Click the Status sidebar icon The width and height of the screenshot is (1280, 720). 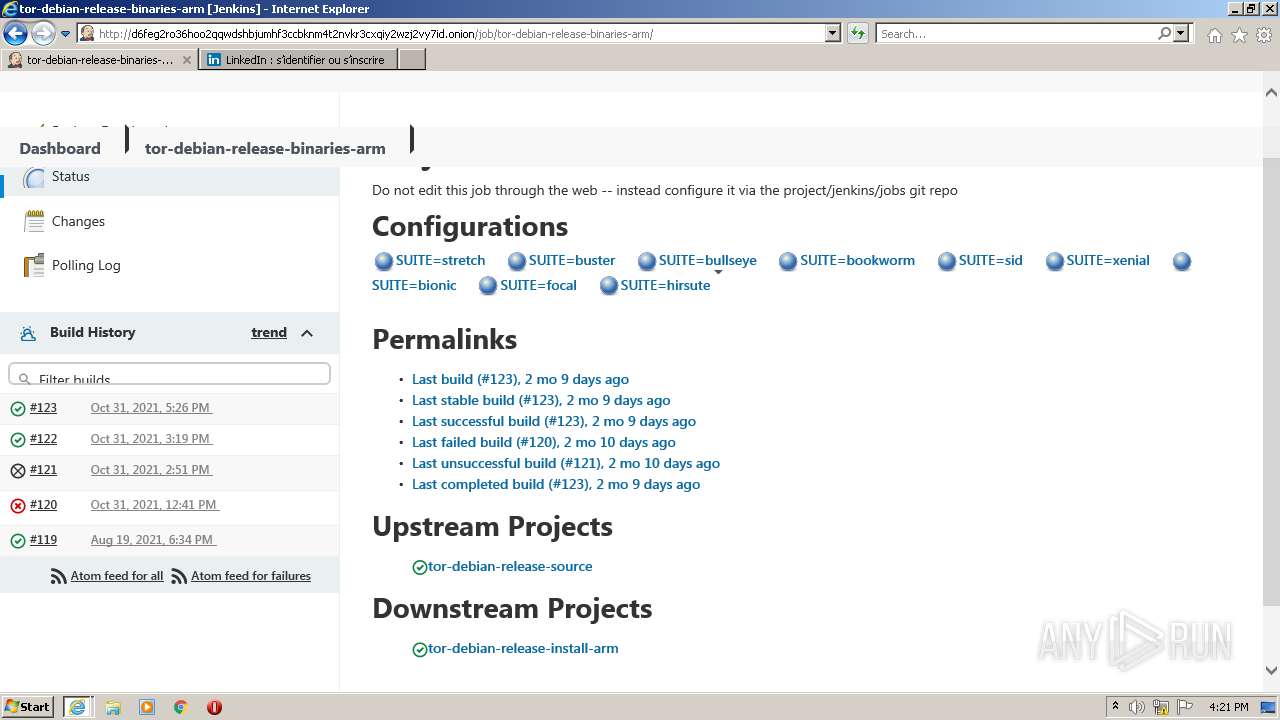(x=35, y=177)
